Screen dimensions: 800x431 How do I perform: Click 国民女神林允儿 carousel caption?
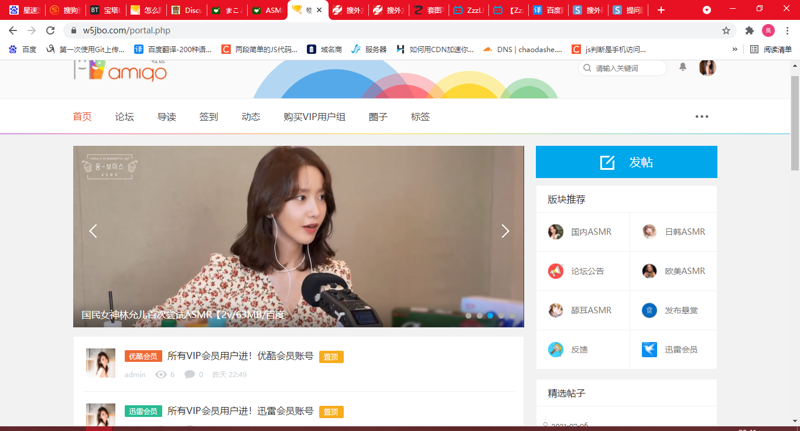pos(183,315)
